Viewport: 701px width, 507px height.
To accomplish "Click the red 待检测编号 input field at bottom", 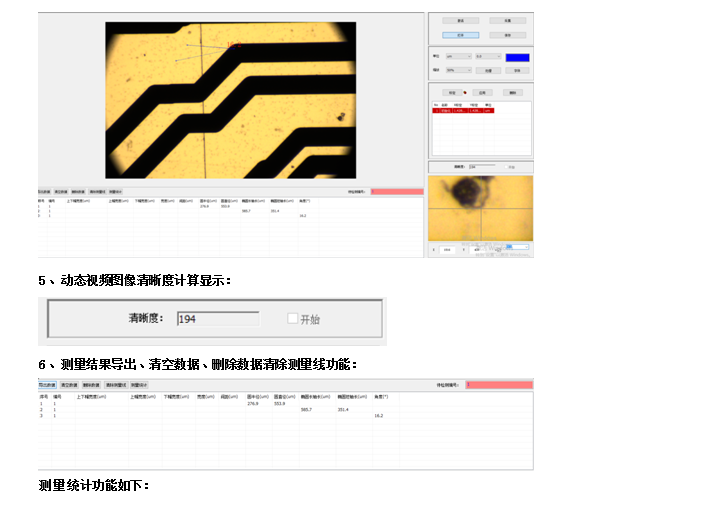I will click(499, 384).
